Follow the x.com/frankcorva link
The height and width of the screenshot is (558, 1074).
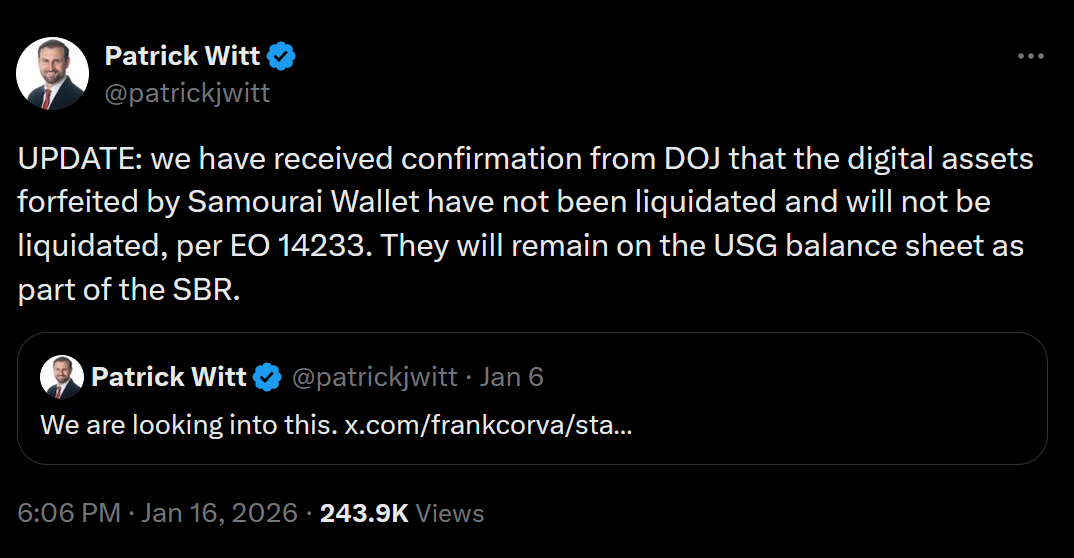[x=488, y=424]
